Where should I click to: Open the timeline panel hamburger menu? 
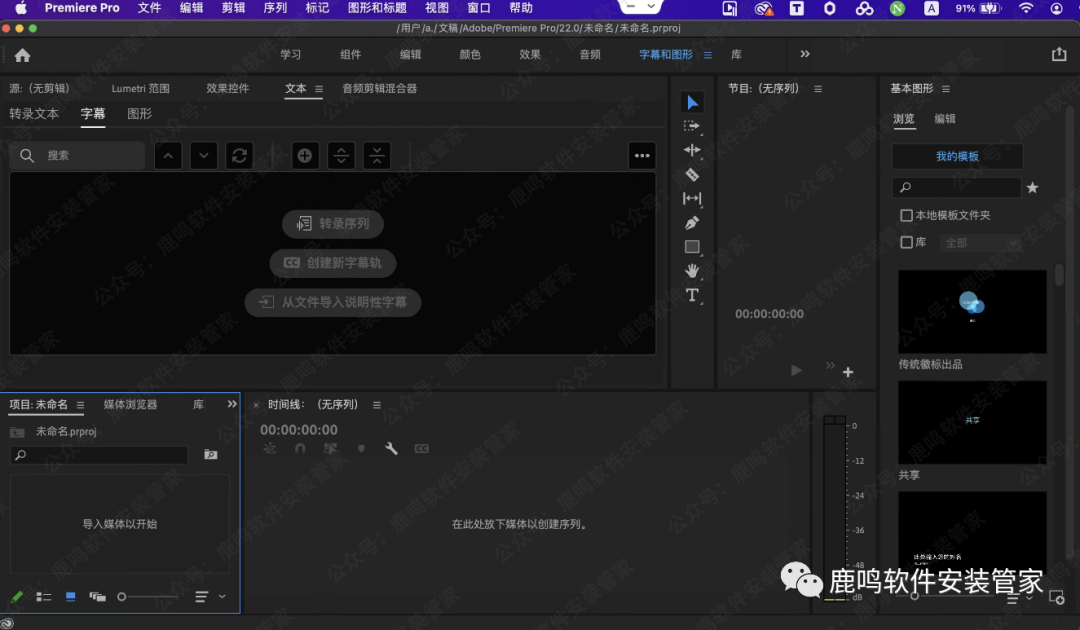[x=376, y=404]
